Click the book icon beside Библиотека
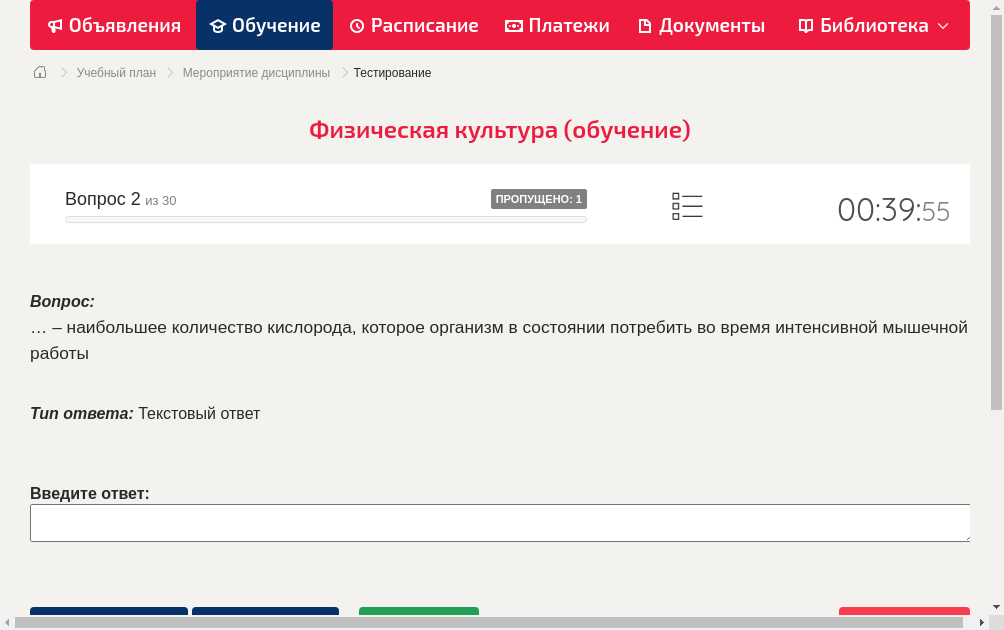 tap(804, 25)
